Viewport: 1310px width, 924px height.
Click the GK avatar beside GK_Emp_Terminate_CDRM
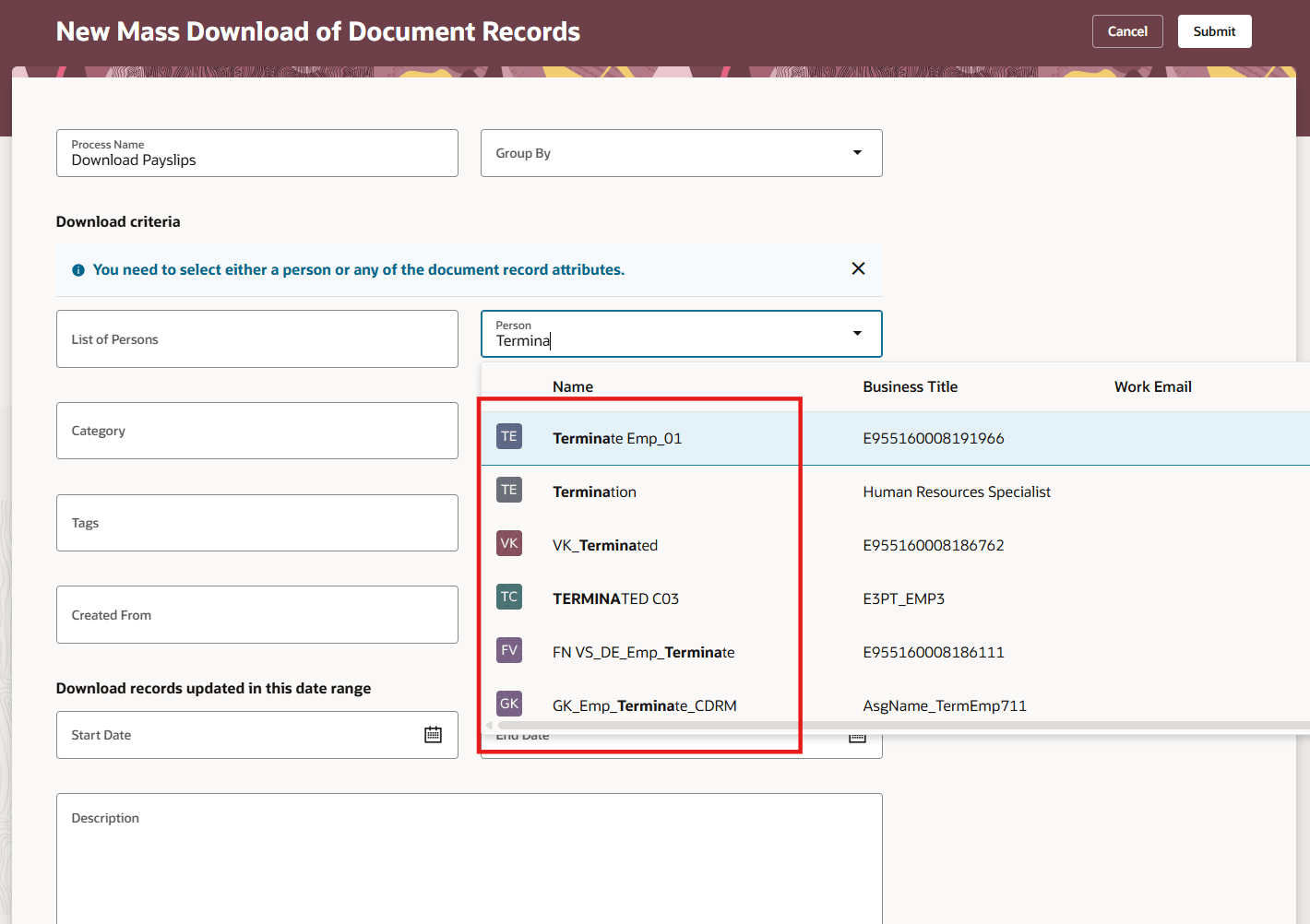pyautogui.click(x=509, y=704)
